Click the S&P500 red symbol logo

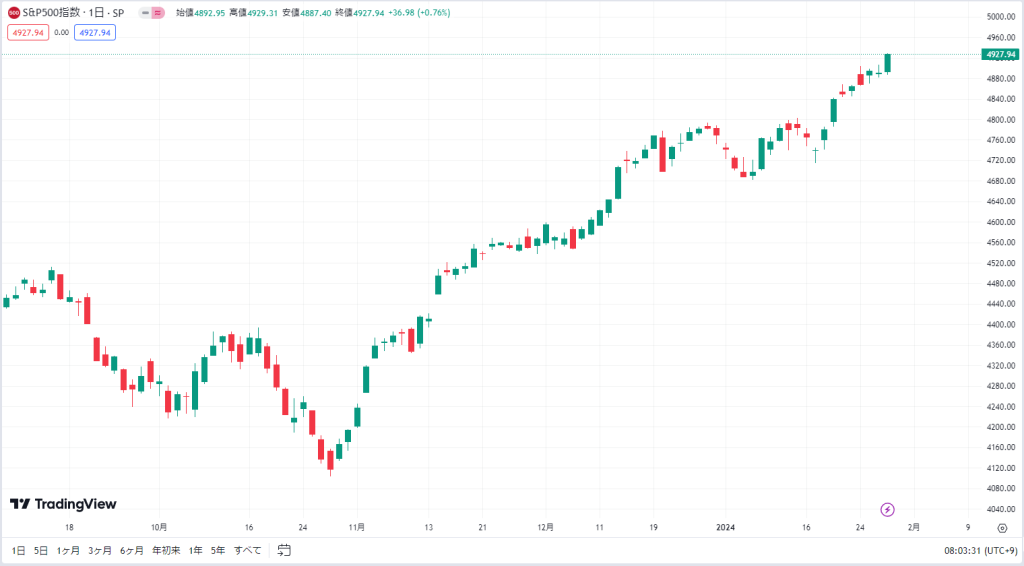(14, 12)
